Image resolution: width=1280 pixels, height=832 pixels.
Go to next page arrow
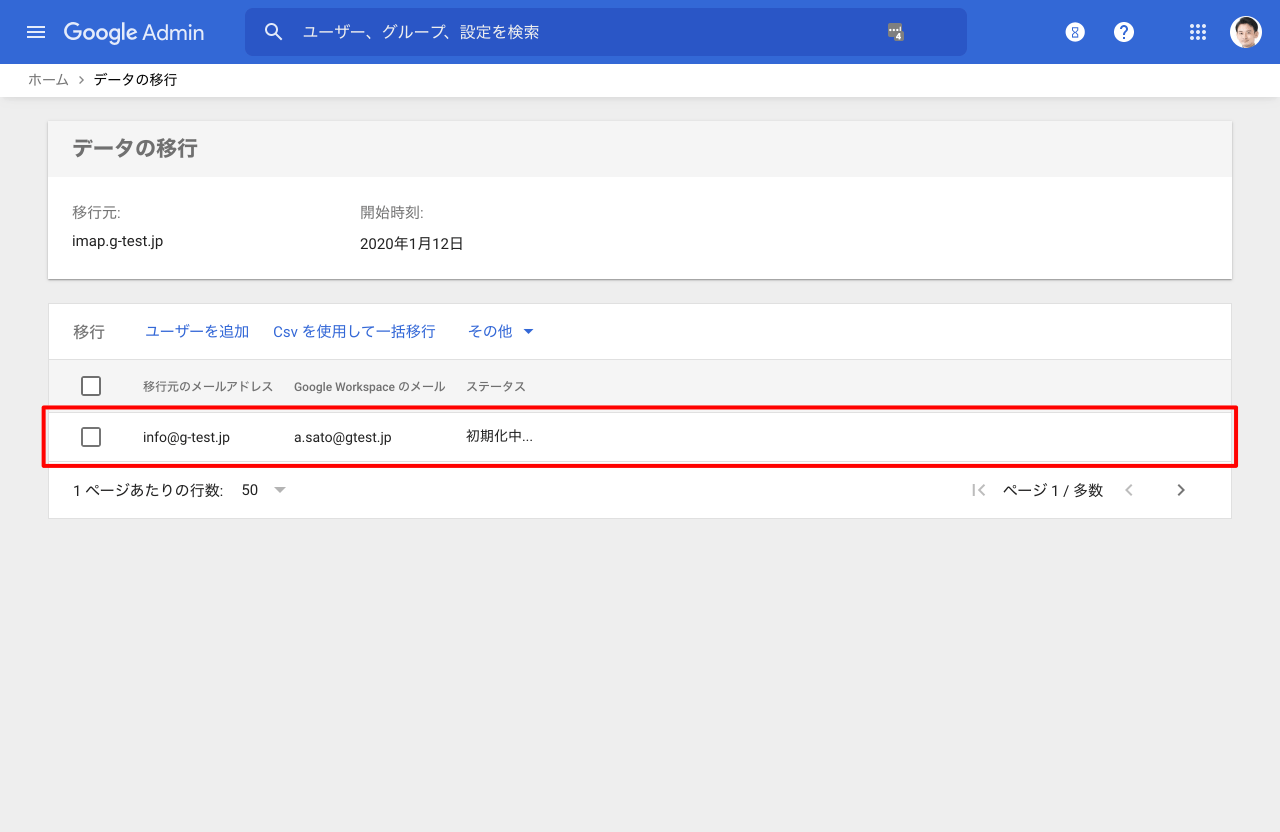coord(1181,490)
